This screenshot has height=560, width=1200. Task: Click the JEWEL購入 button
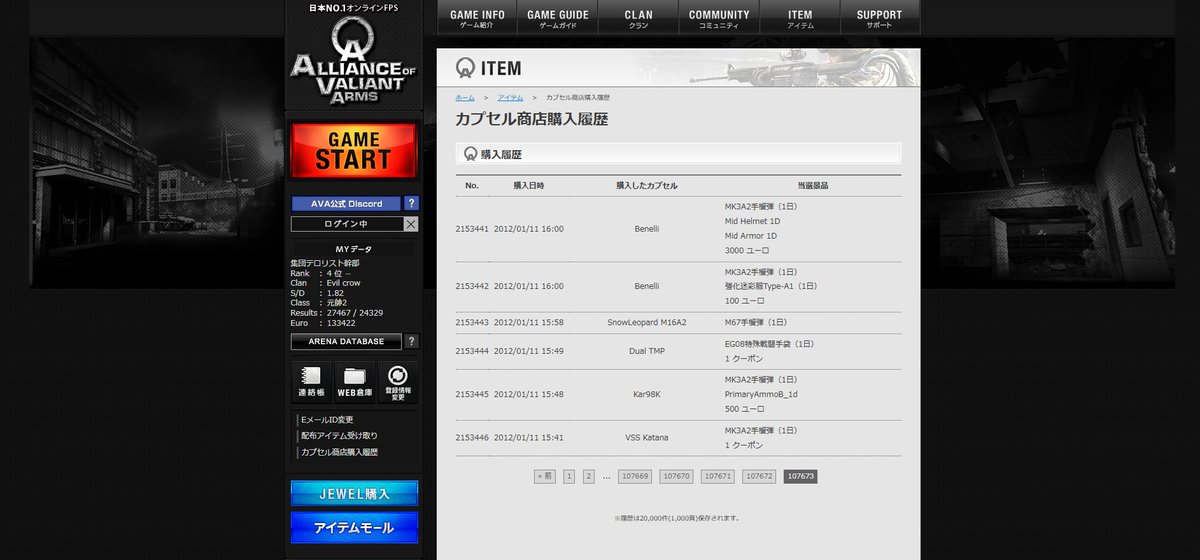[354, 493]
